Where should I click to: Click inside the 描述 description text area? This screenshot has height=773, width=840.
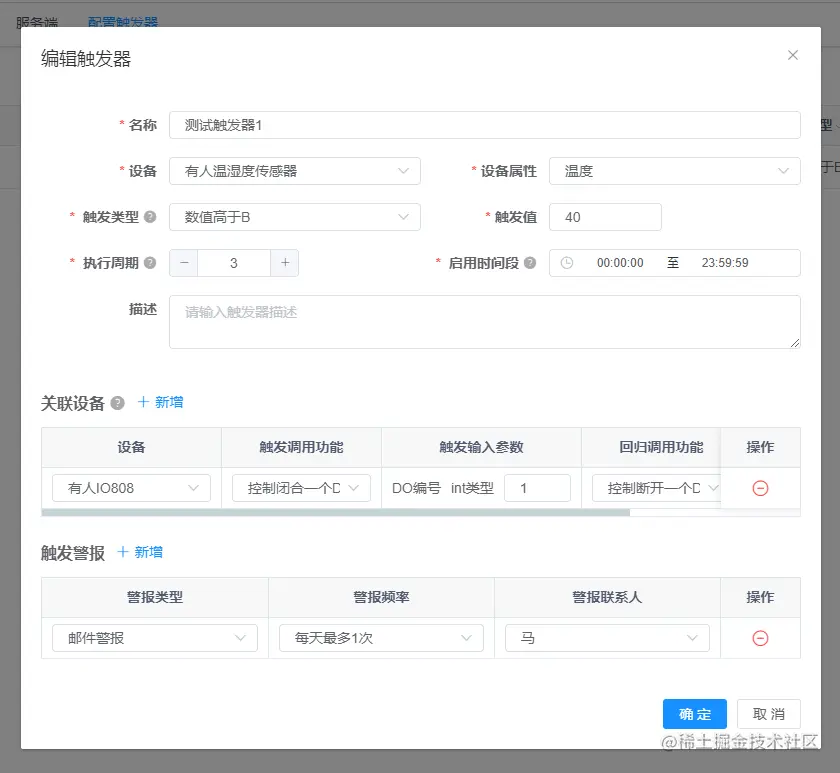[x=484, y=320]
